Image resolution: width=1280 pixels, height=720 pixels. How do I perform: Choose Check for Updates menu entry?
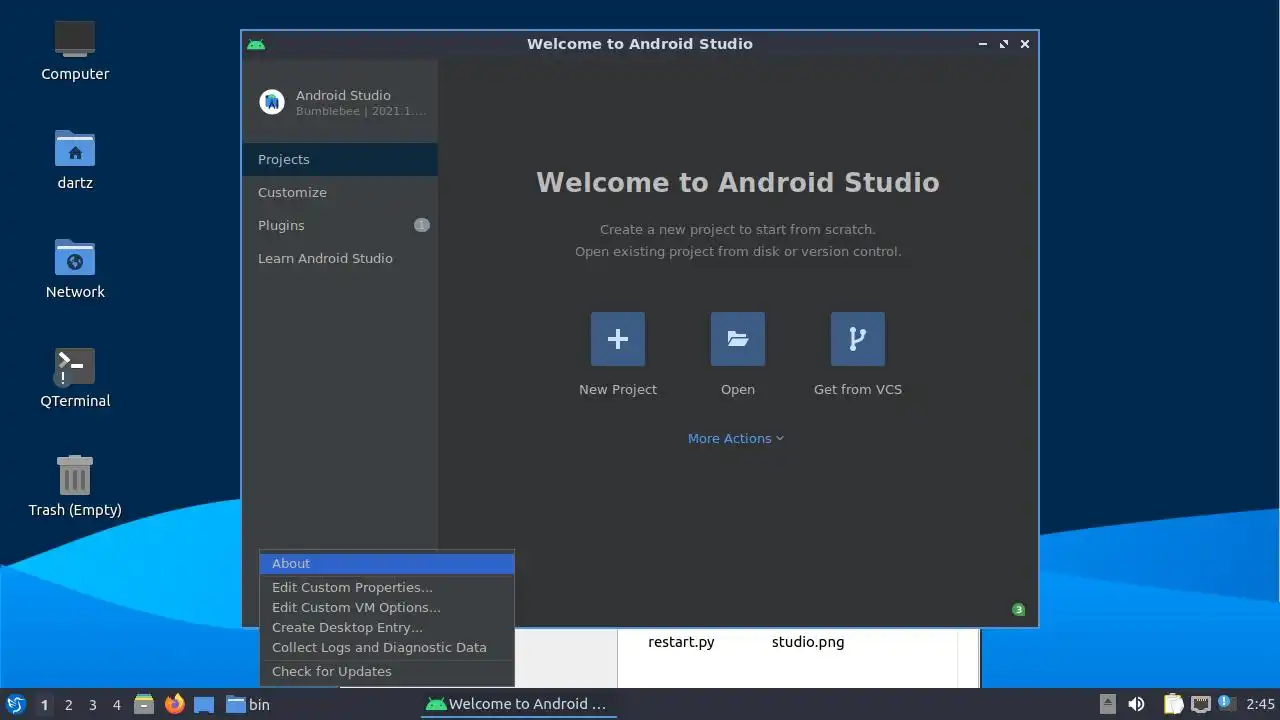[x=387, y=671]
